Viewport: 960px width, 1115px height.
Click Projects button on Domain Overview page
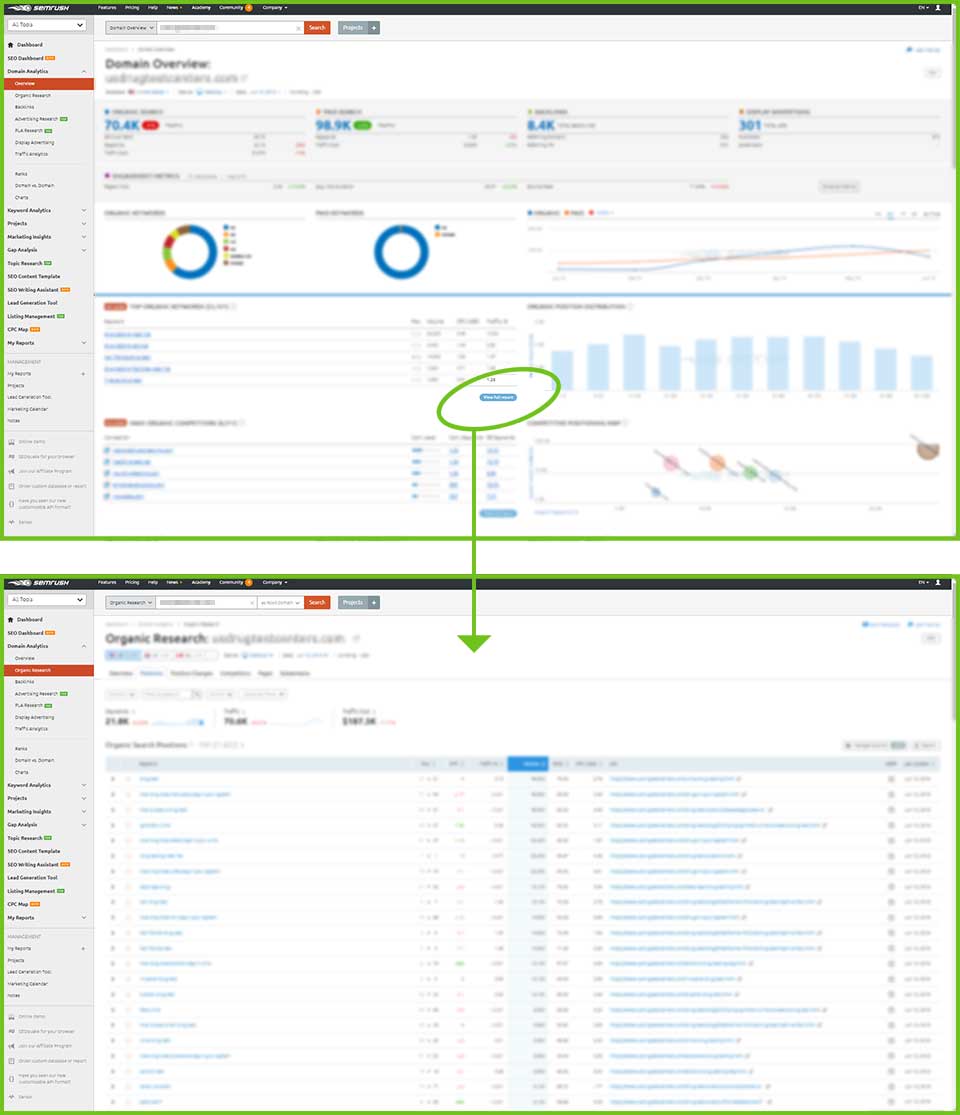(353, 28)
